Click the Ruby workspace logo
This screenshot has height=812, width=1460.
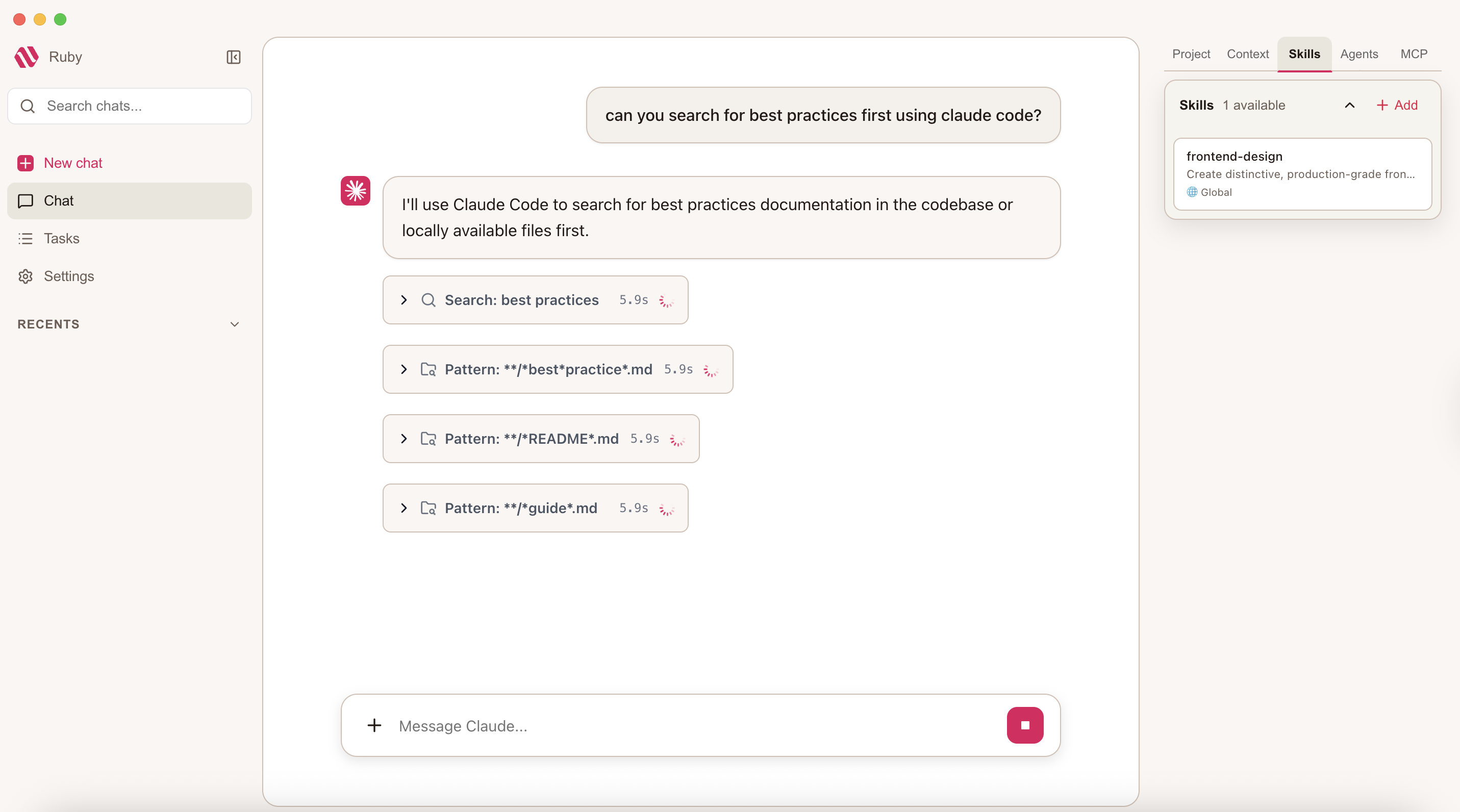(x=26, y=57)
